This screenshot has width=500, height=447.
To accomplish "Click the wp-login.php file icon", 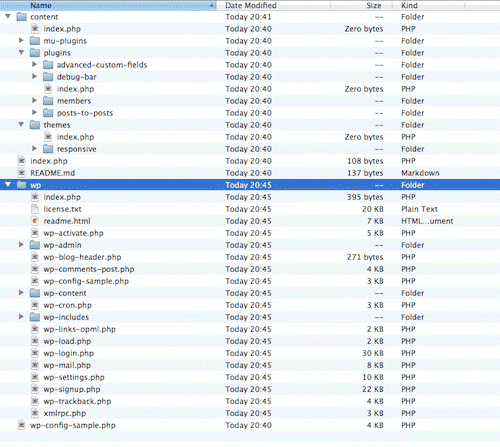I will (35, 353).
